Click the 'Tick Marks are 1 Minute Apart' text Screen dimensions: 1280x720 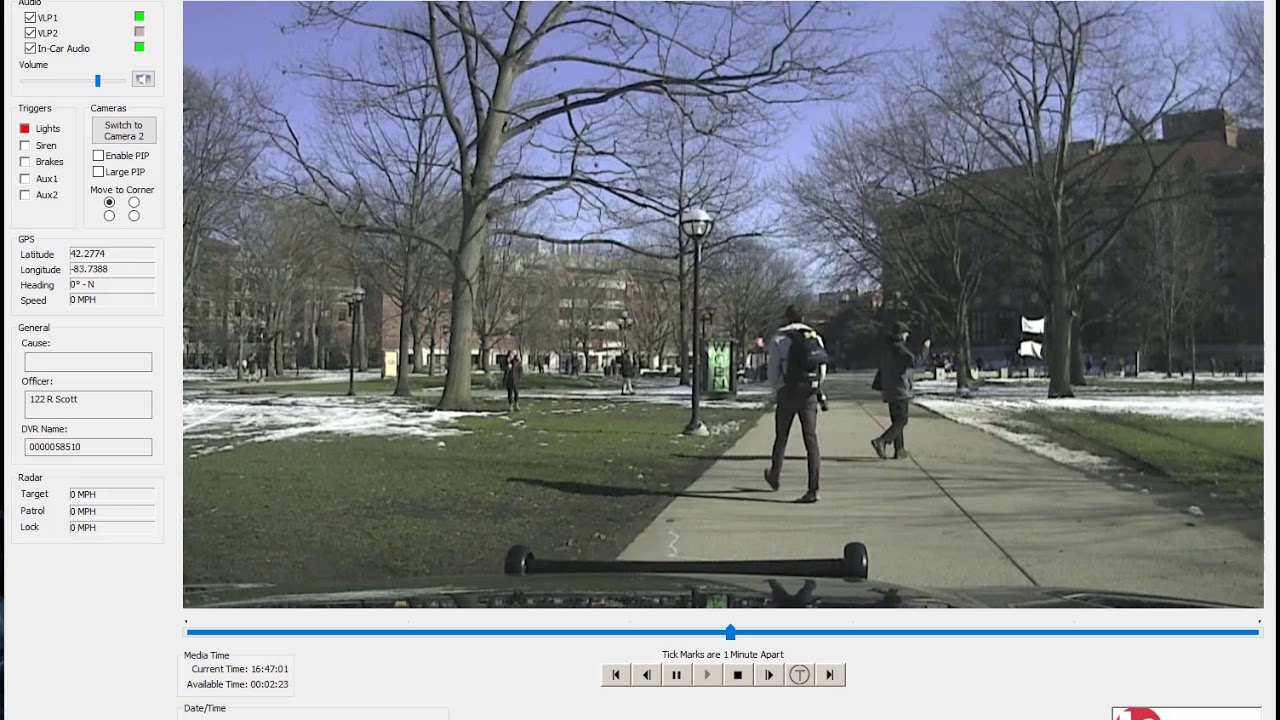click(x=723, y=655)
